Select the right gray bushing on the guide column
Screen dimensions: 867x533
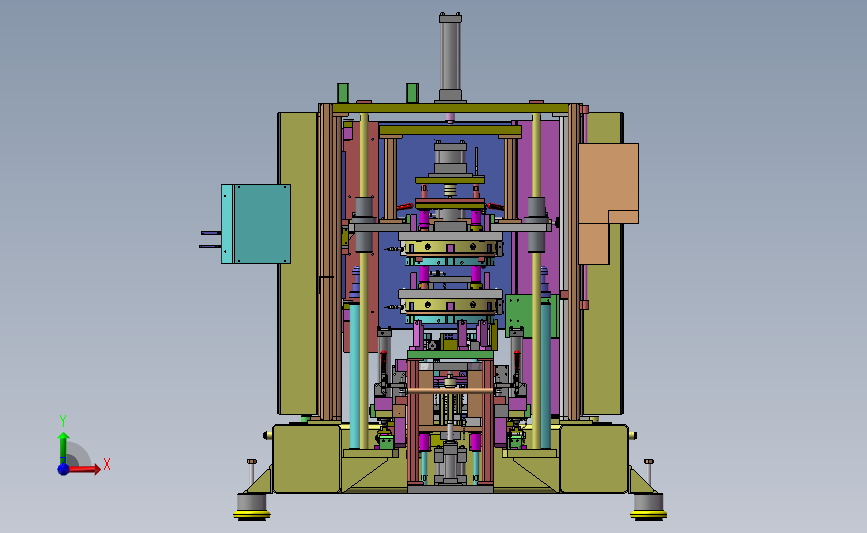536,224
